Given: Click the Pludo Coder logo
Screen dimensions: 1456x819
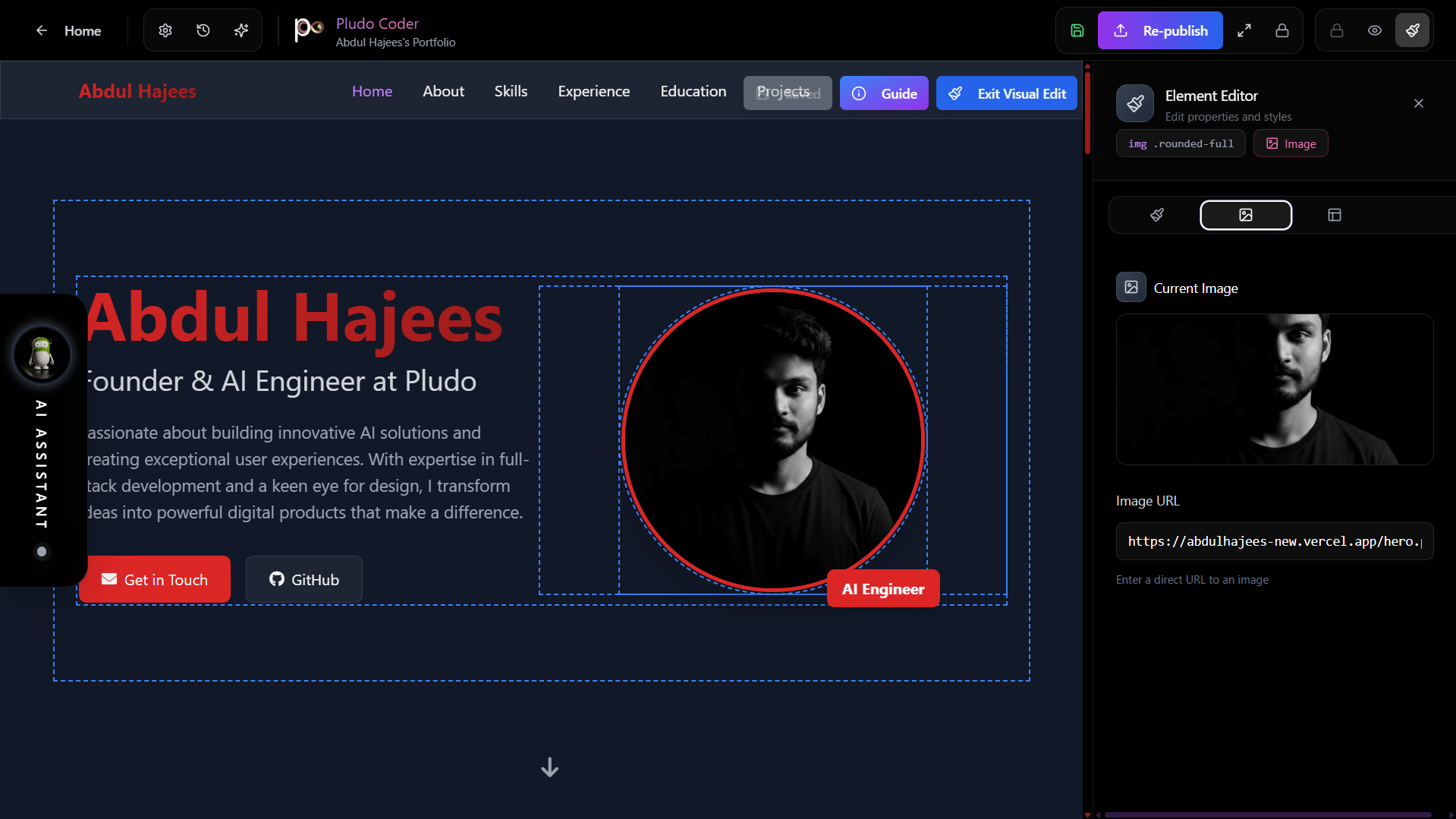Looking at the screenshot, I should pyautogui.click(x=307, y=30).
